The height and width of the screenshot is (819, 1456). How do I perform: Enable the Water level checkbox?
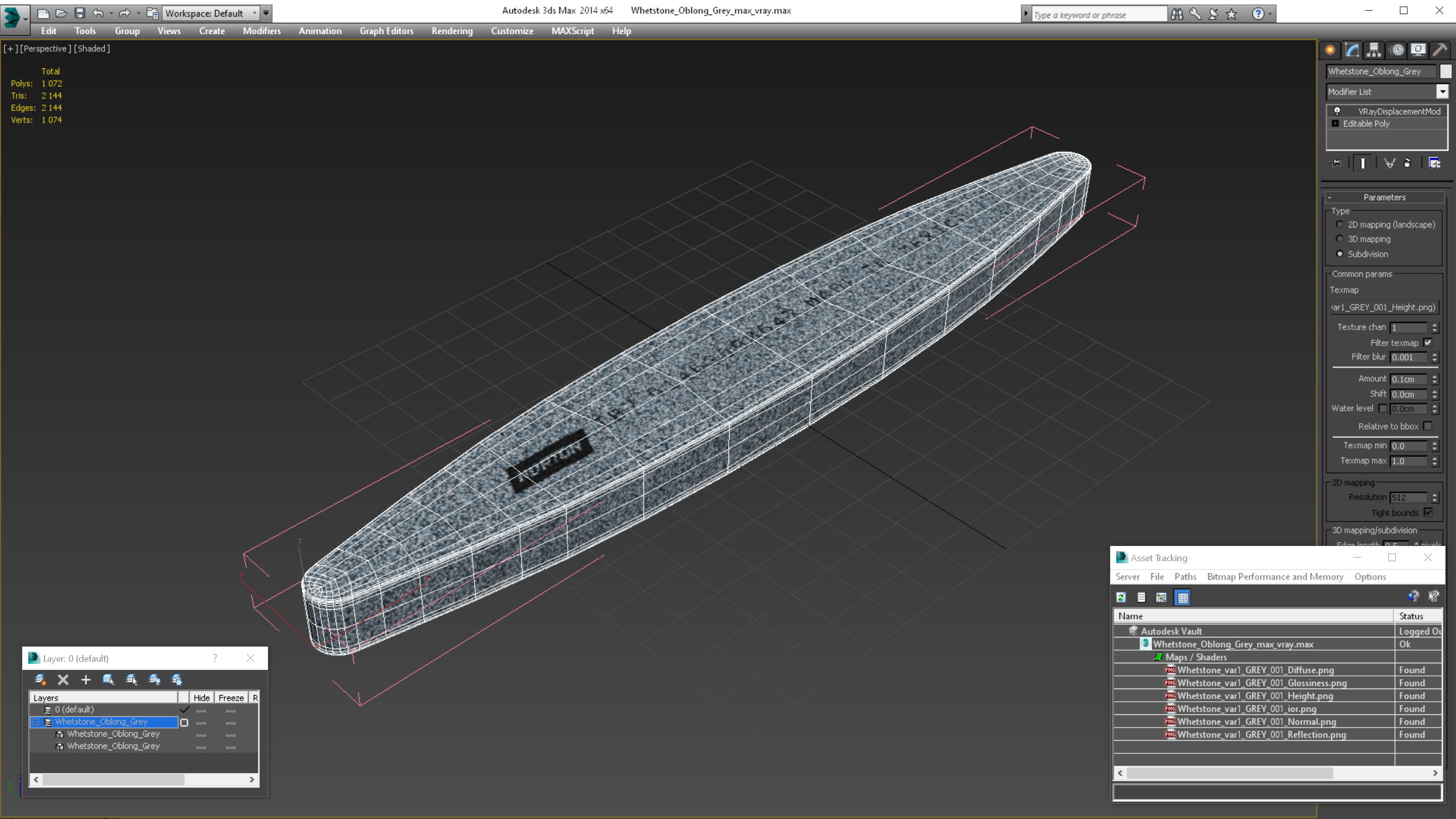coord(1383,408)
